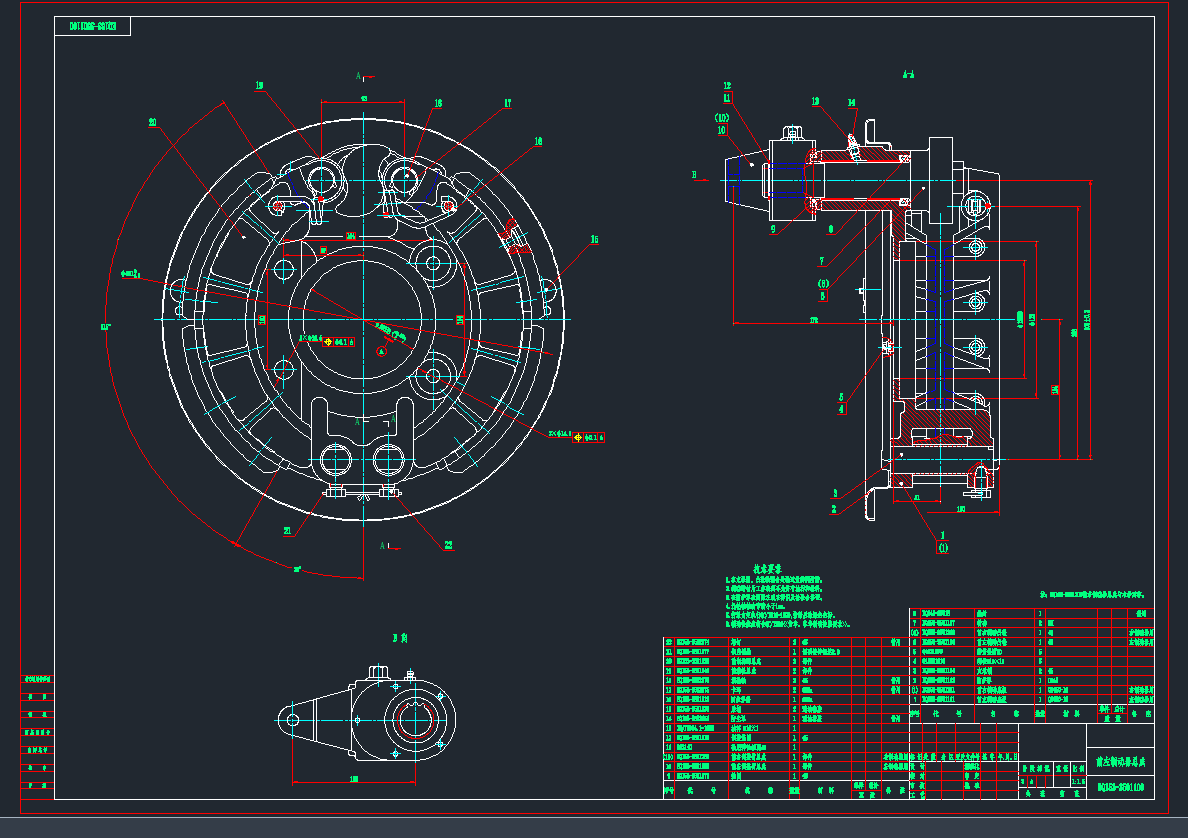Click balloon 17 leader label
The image size is (1188, 838).
tap(508, 103)
